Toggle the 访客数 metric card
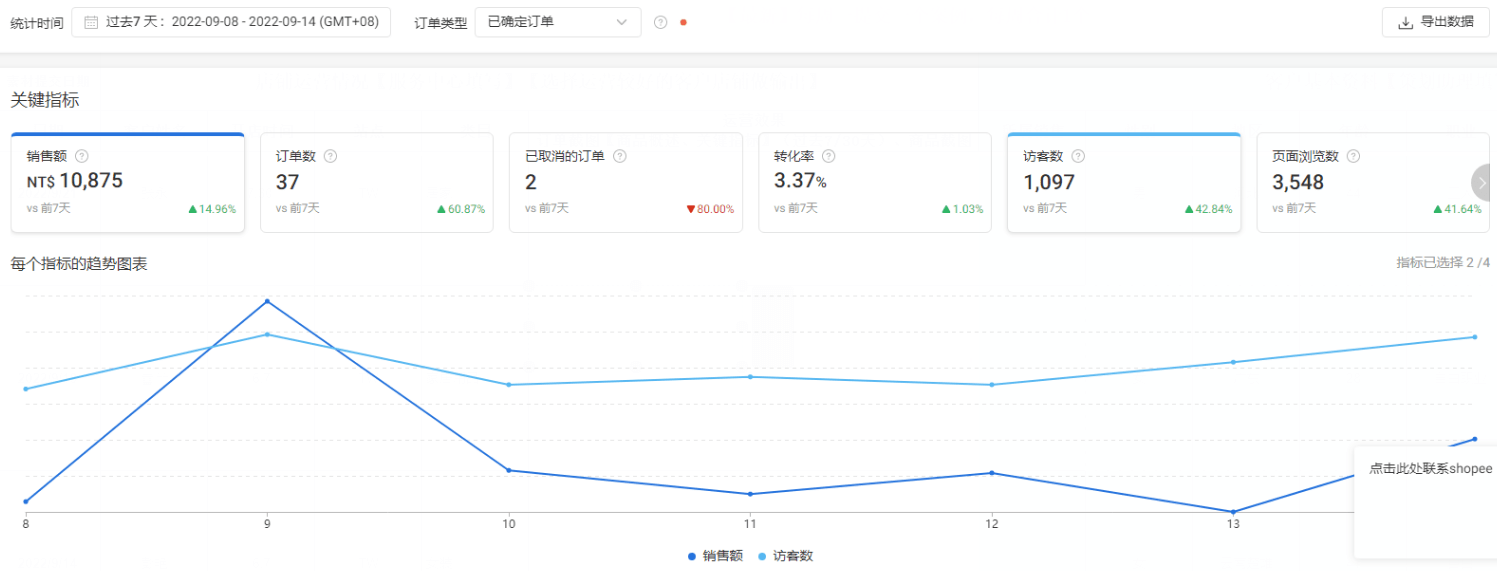Viewport: 1497px width, 571px height. 1123,183
